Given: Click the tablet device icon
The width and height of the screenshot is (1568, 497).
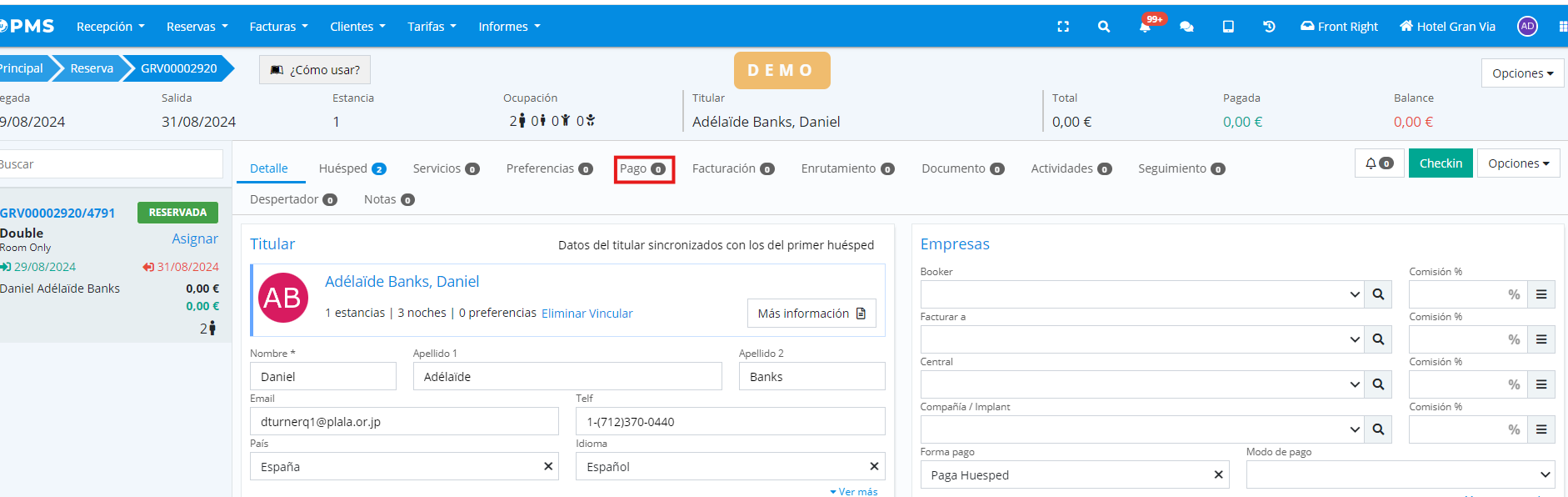Looking at the screenshot, I should pyautogui.click(x=1228, y=27).
